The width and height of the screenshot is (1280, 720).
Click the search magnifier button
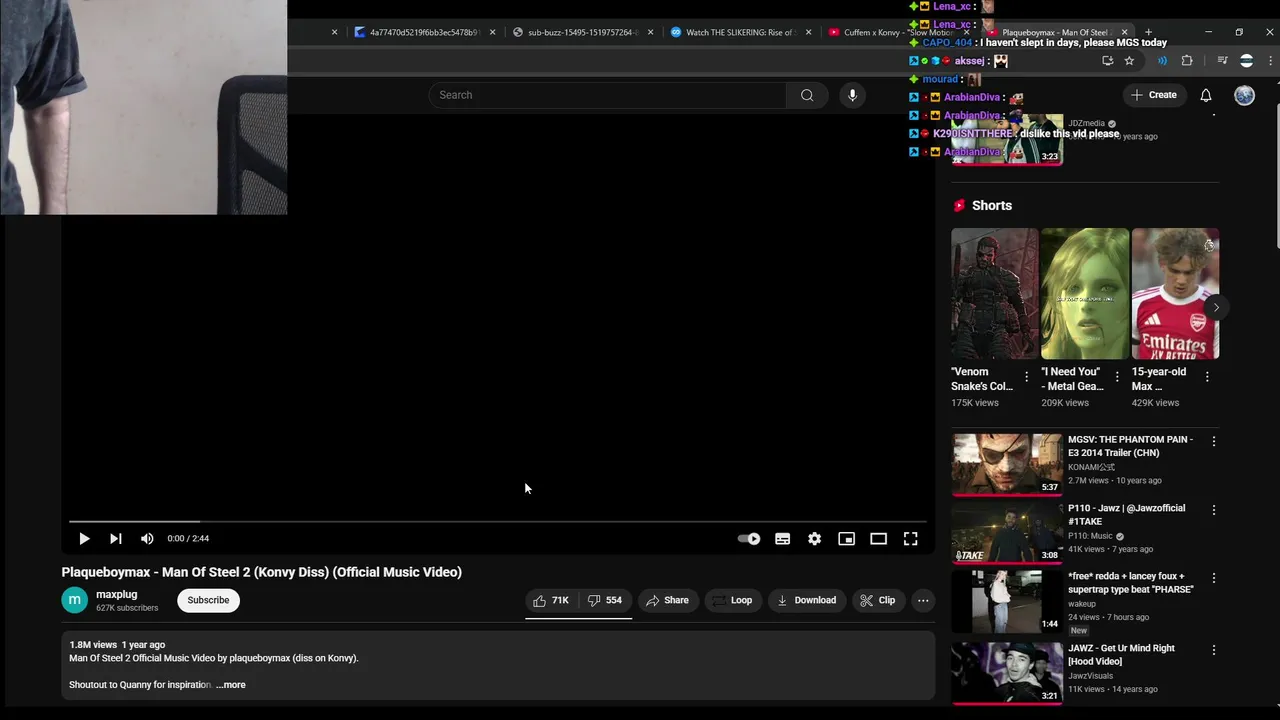point(807,95)
